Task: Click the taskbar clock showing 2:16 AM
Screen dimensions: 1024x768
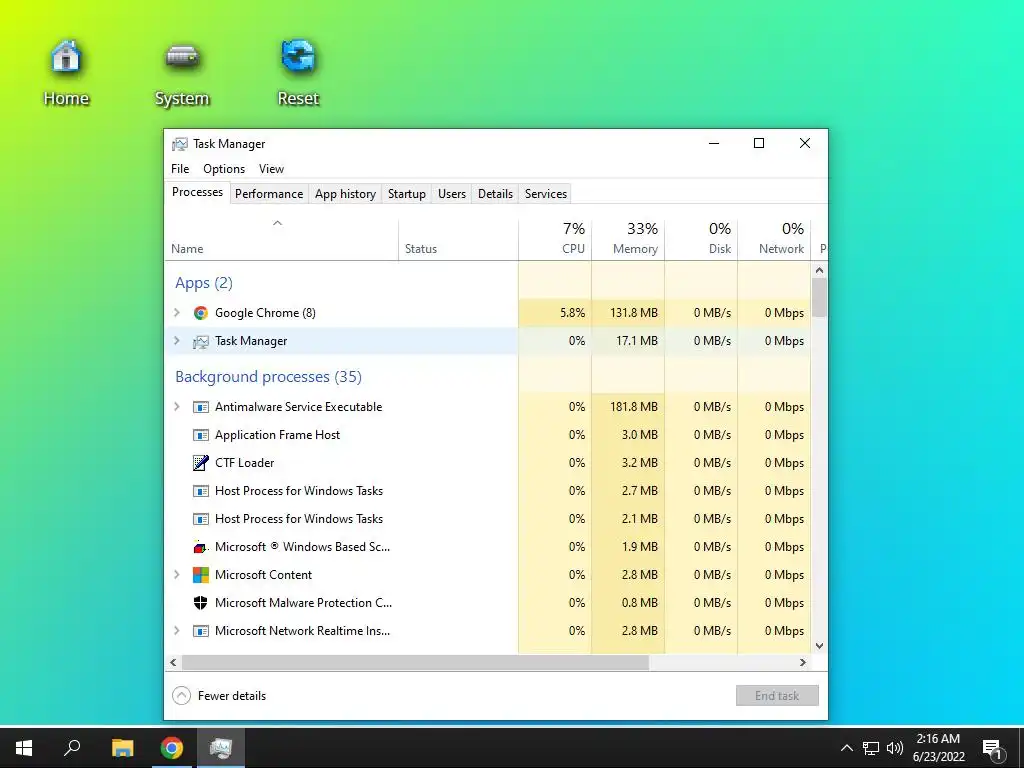Action: click(x=938, y=748)
